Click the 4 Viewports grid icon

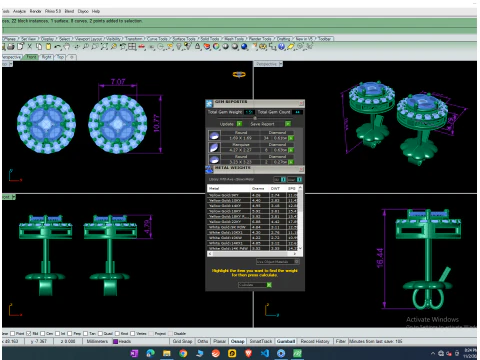point(132,47)
